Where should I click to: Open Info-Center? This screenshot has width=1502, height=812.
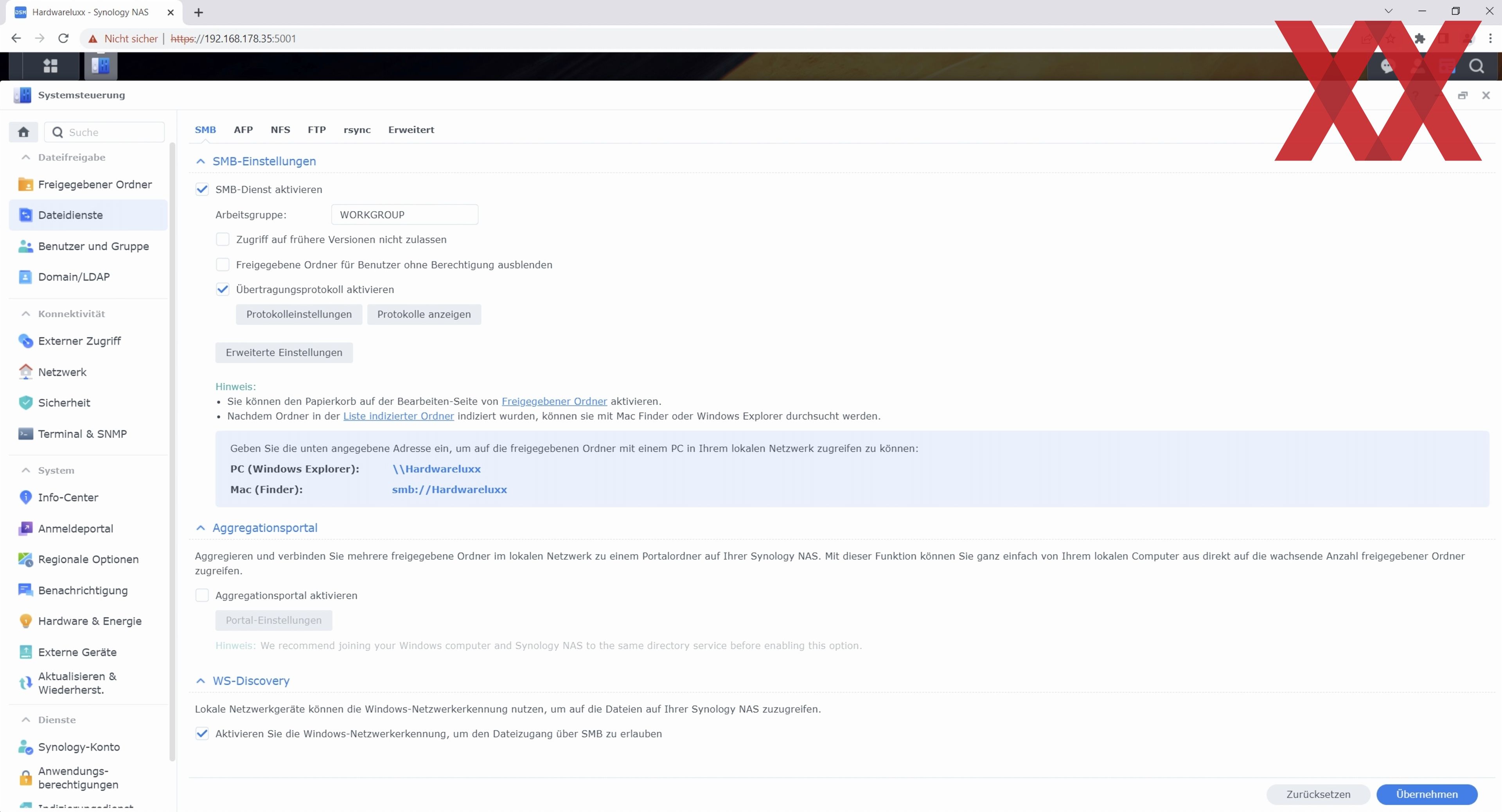(x=88, y=497)
